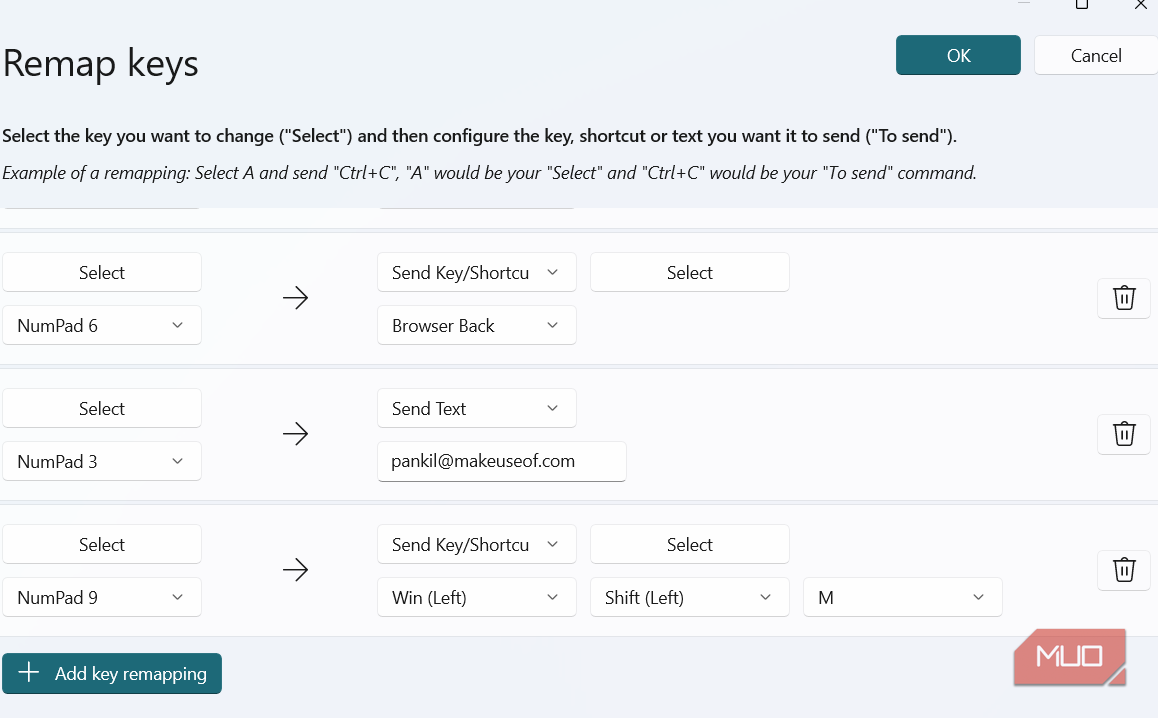Expand the Browser Back dropdown
1158x718 pixels.
point(476,326)
